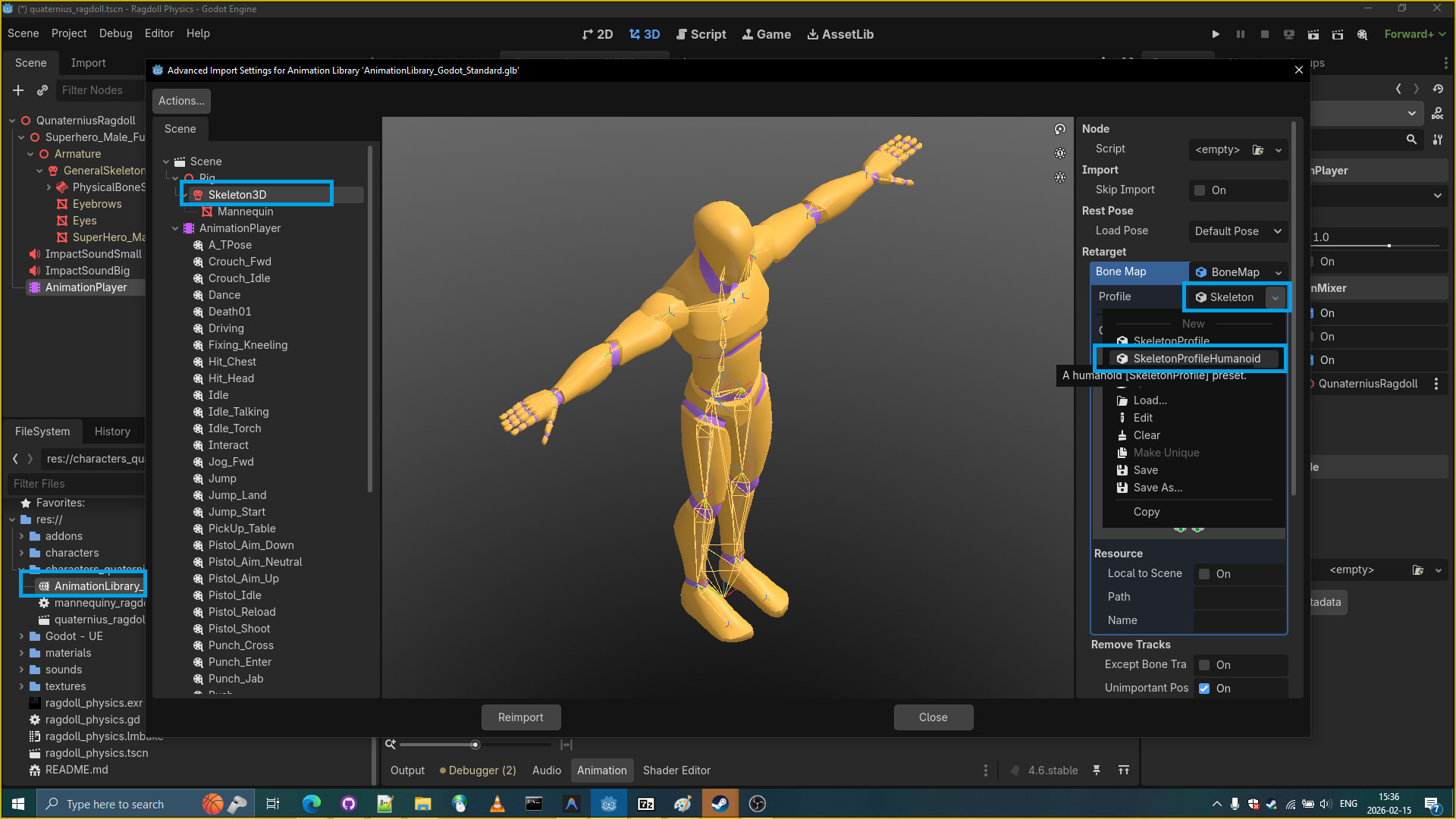The height and width of the screenshot is (819, 1456).
Task: Switch to the Shader Editor tab
Action: (676, 770)
